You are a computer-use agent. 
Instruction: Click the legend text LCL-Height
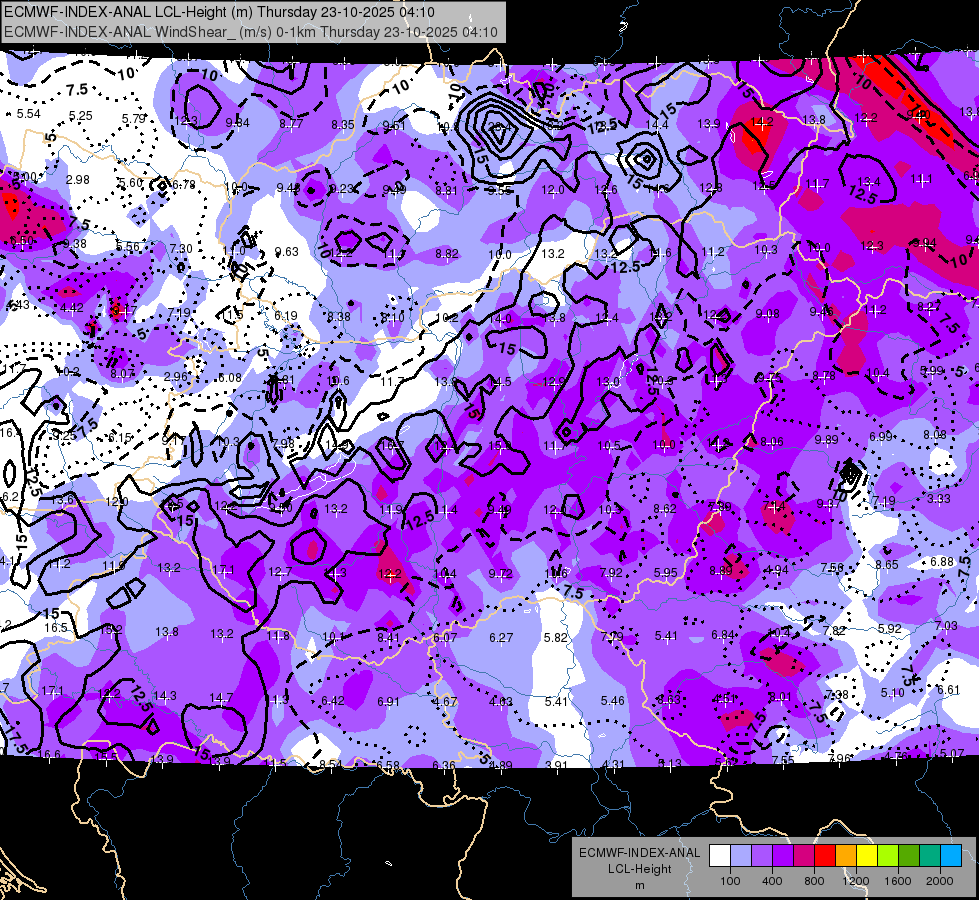click(x=639, y=869)
